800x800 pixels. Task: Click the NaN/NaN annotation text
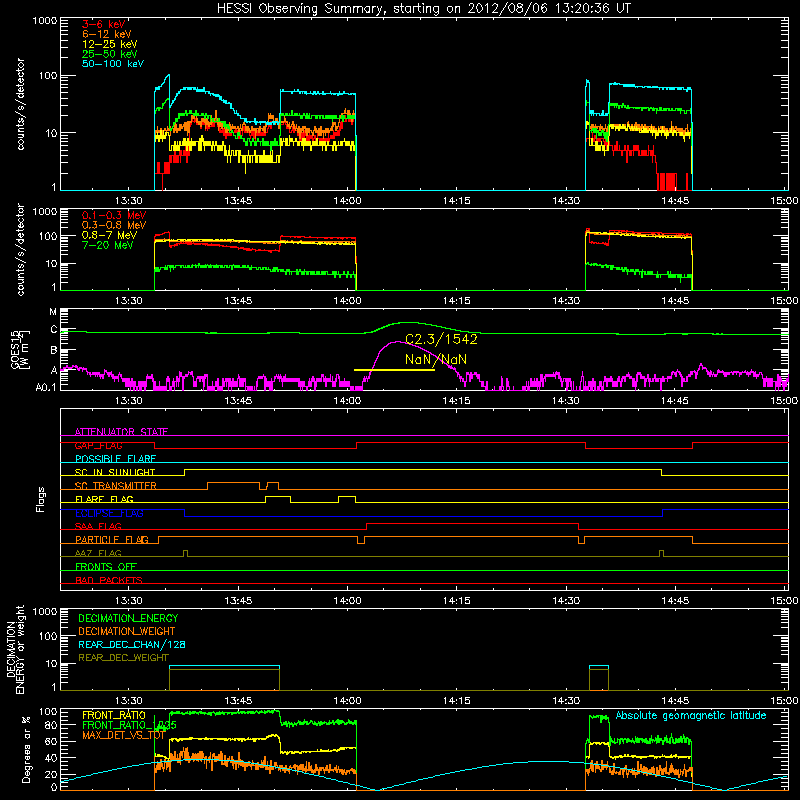point(436,359)
